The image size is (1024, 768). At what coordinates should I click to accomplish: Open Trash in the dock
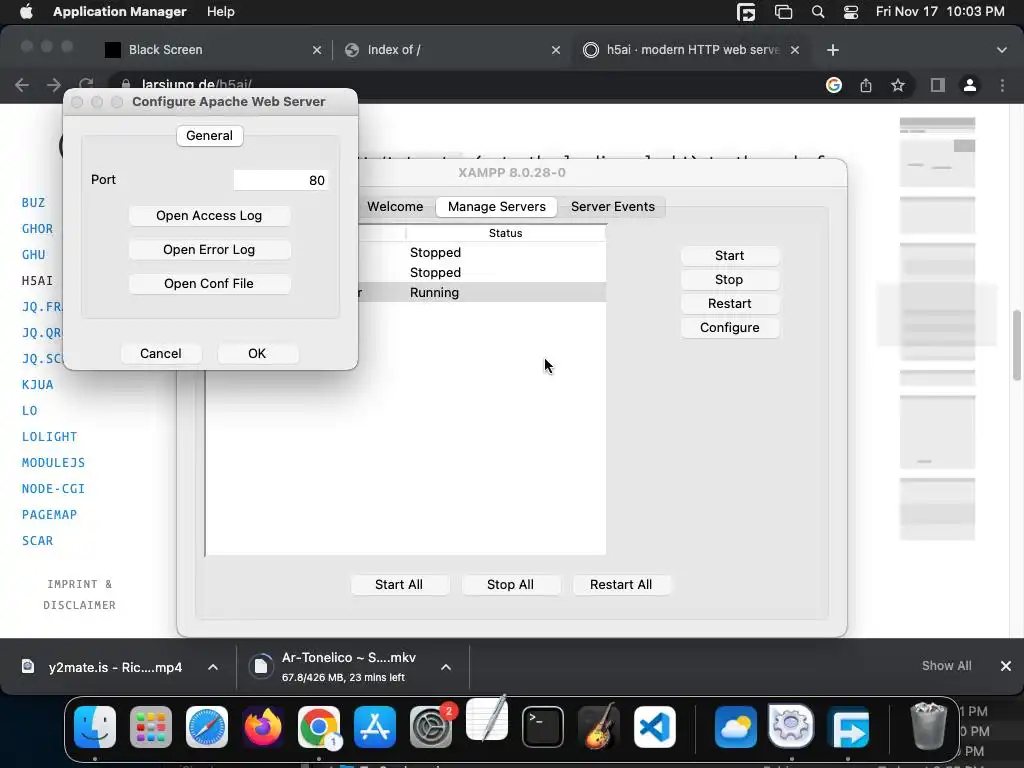click(x=928, y=726)
